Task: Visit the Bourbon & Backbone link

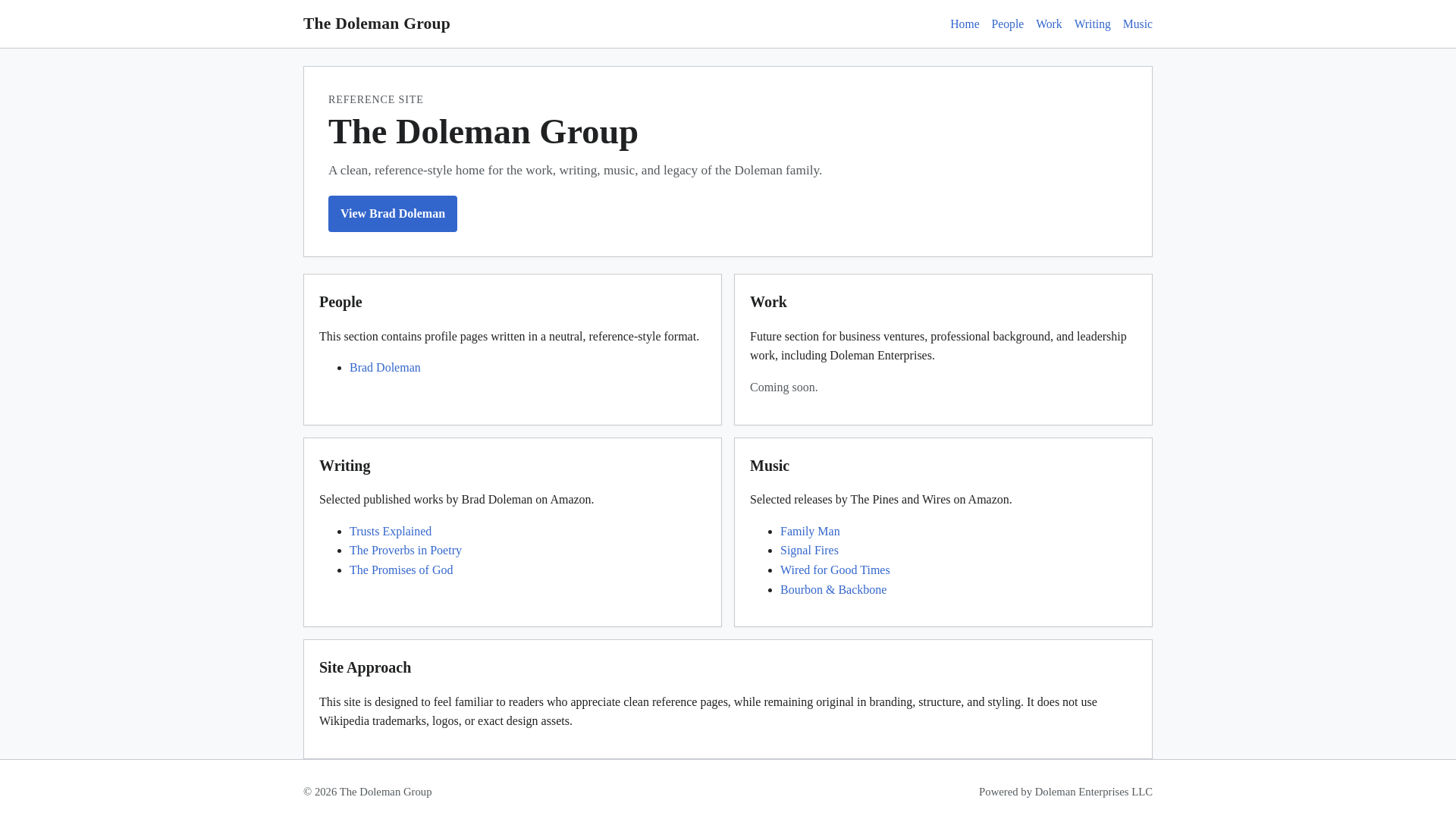Action: click(833, 590)
